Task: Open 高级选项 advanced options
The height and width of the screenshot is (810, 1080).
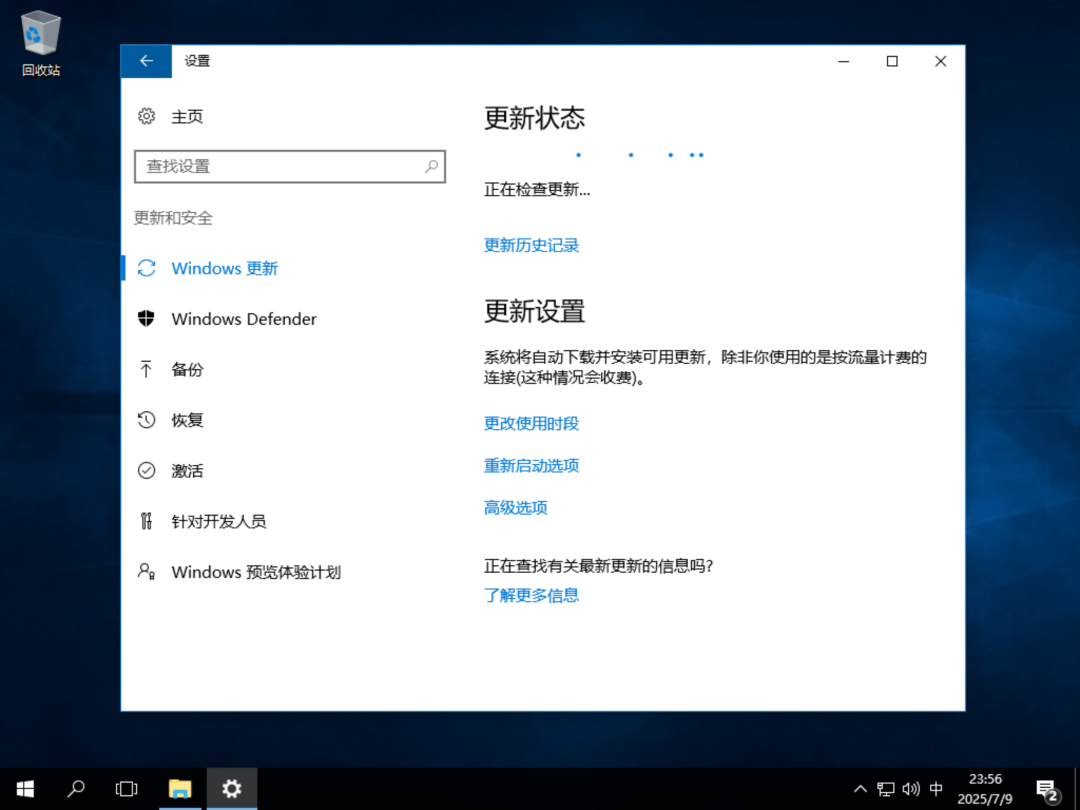Action: 515,507
